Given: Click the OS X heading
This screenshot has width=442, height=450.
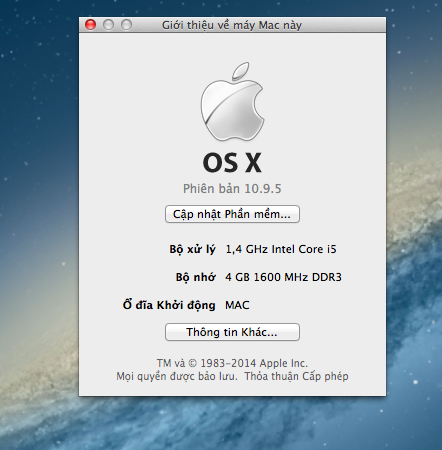Looking at the screenshot, I should coord(232,163).
